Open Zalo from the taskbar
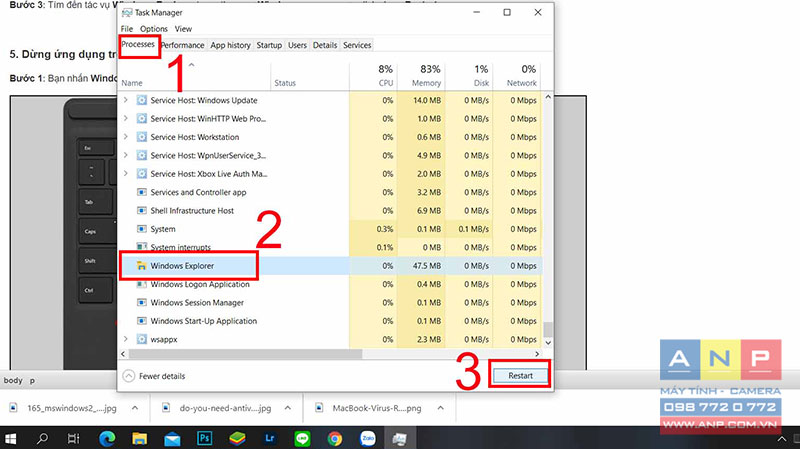The height and width of the screenshot is (449, 800). [367, 438]
